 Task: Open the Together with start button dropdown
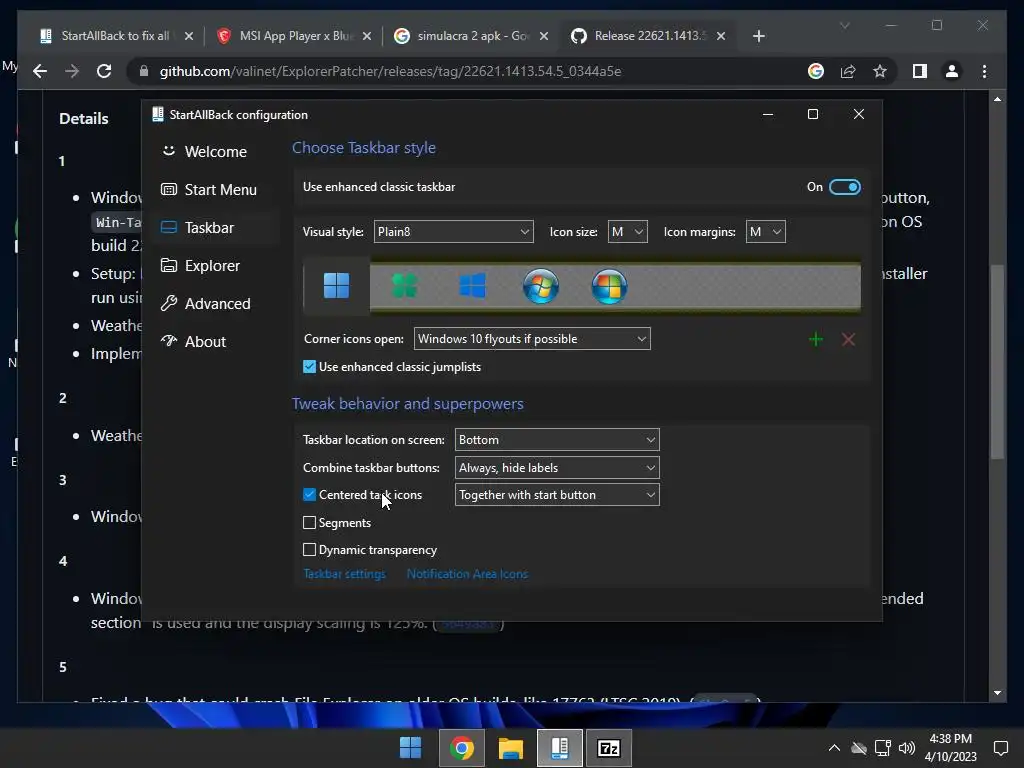point(557,495)
